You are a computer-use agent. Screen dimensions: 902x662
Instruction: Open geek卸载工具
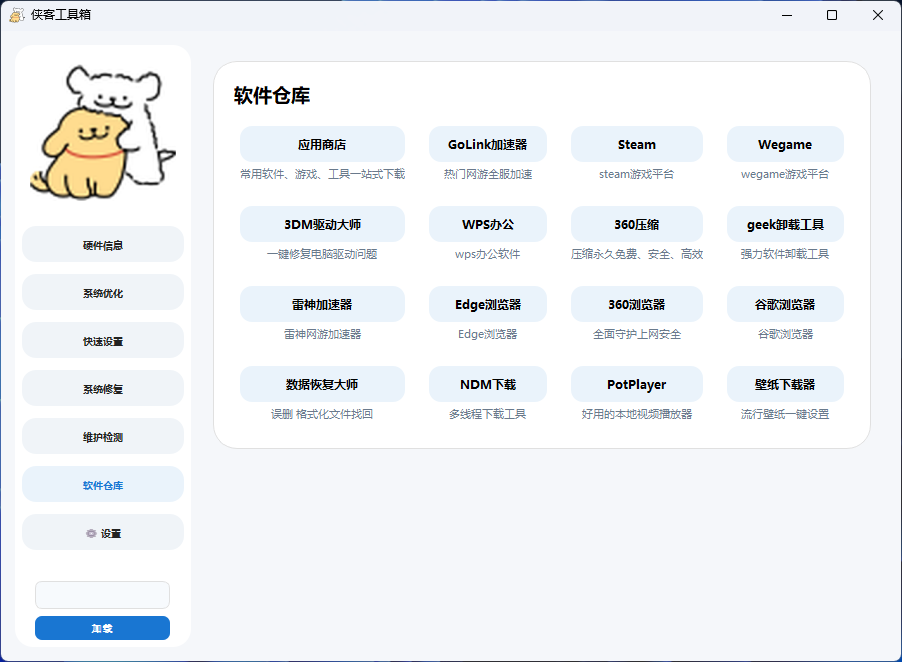coord(785,224)
